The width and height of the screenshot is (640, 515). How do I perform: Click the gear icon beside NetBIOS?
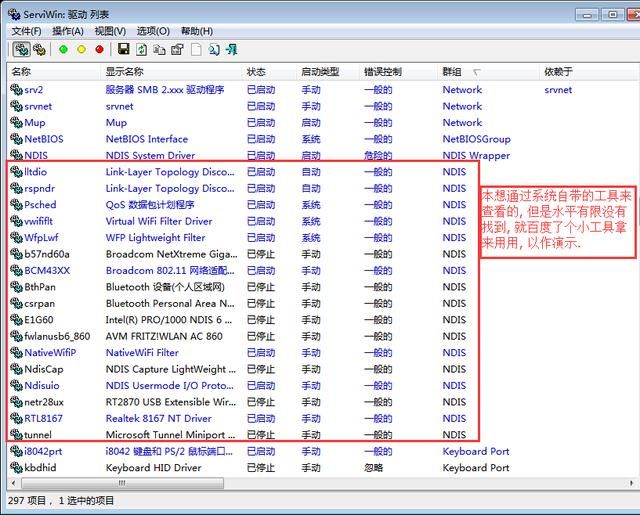click(16, 139)
